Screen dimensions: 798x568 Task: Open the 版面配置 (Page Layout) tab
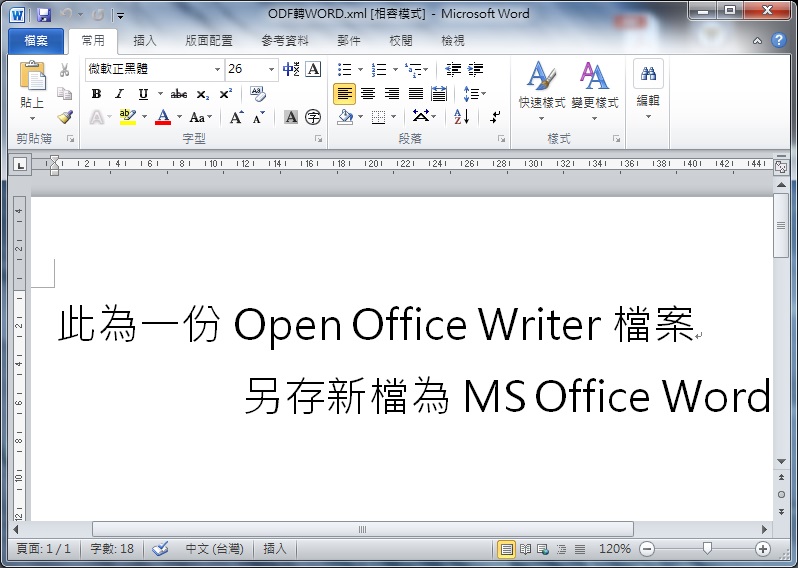pyautogui.click(x=208, y=41)
